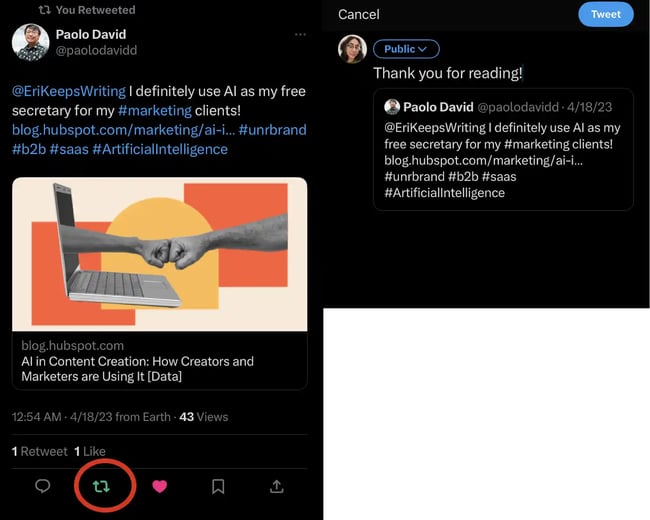This screenshot has height=520, width=650.
Task: Open the three-dot more options menu
Action: tap(300, 35)
